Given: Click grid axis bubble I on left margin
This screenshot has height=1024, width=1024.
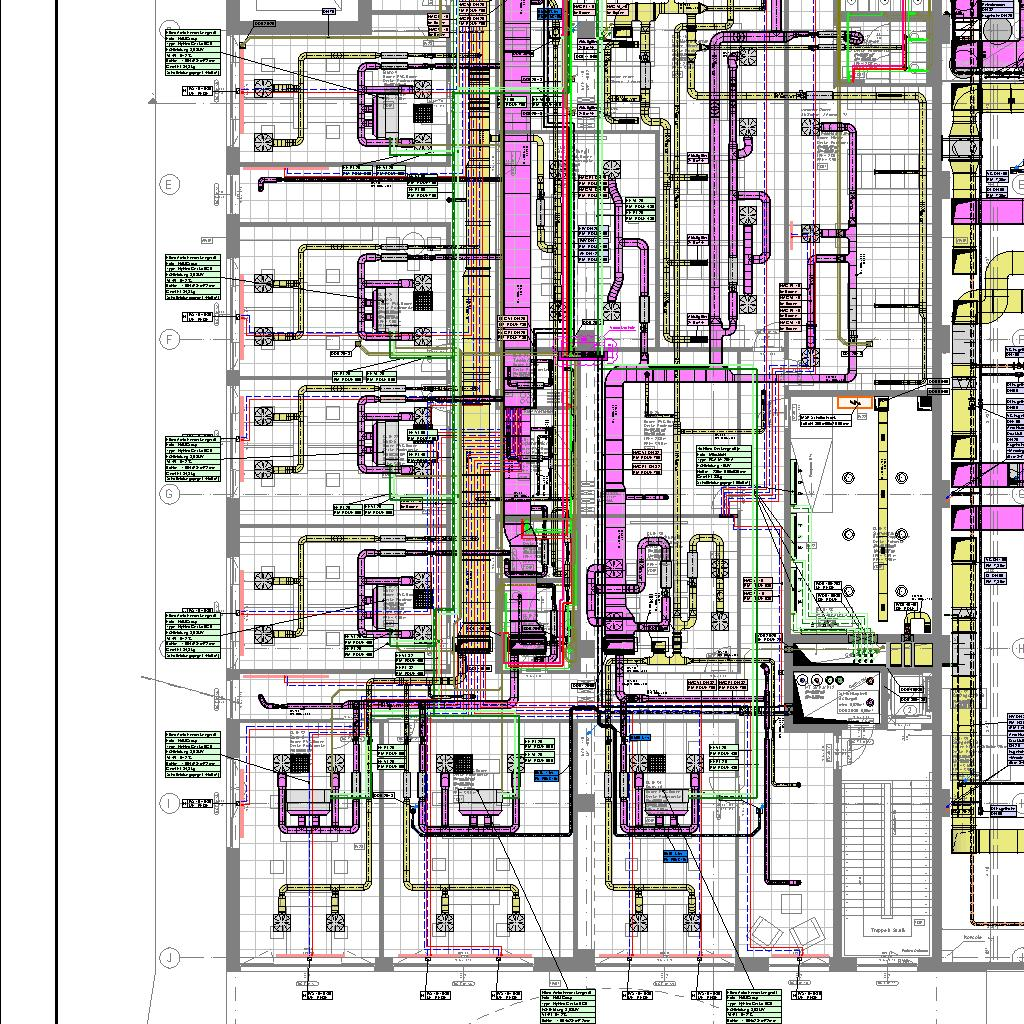Looking at the screenshot, I should 169,803.
